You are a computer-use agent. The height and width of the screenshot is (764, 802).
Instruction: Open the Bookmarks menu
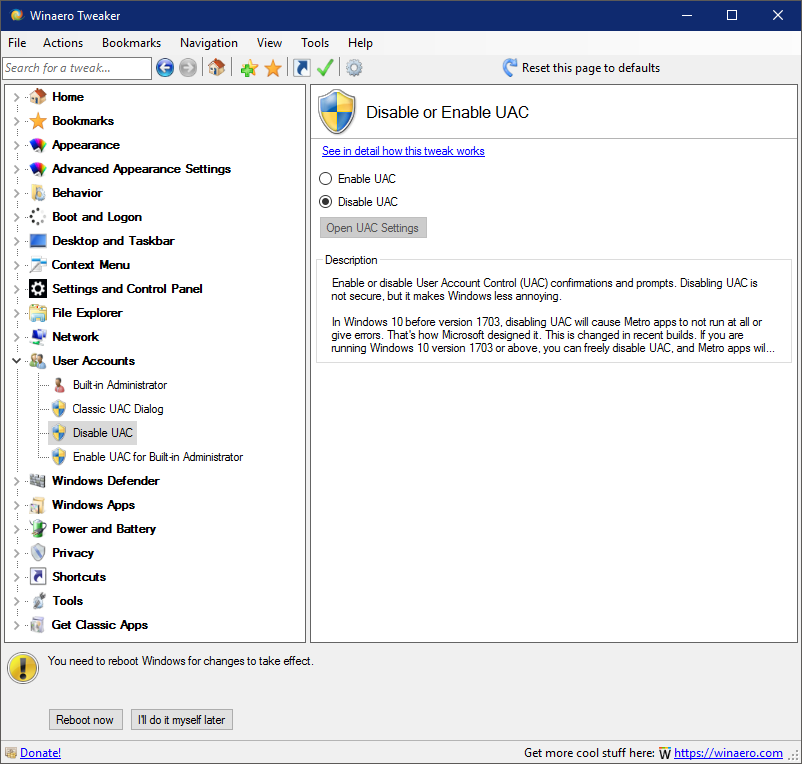point(131,43)
